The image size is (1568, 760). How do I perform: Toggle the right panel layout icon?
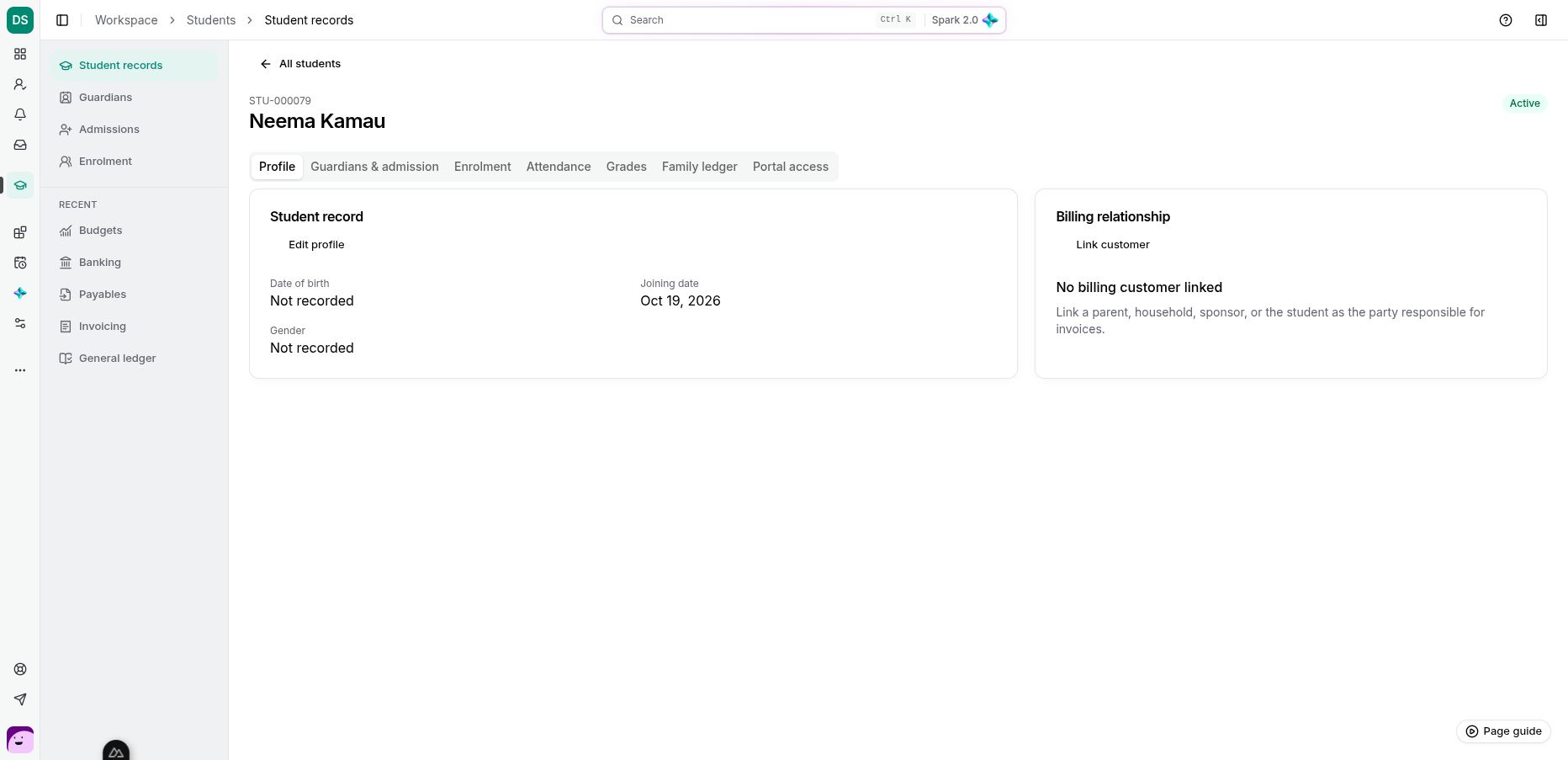[x=1541, y=20]
